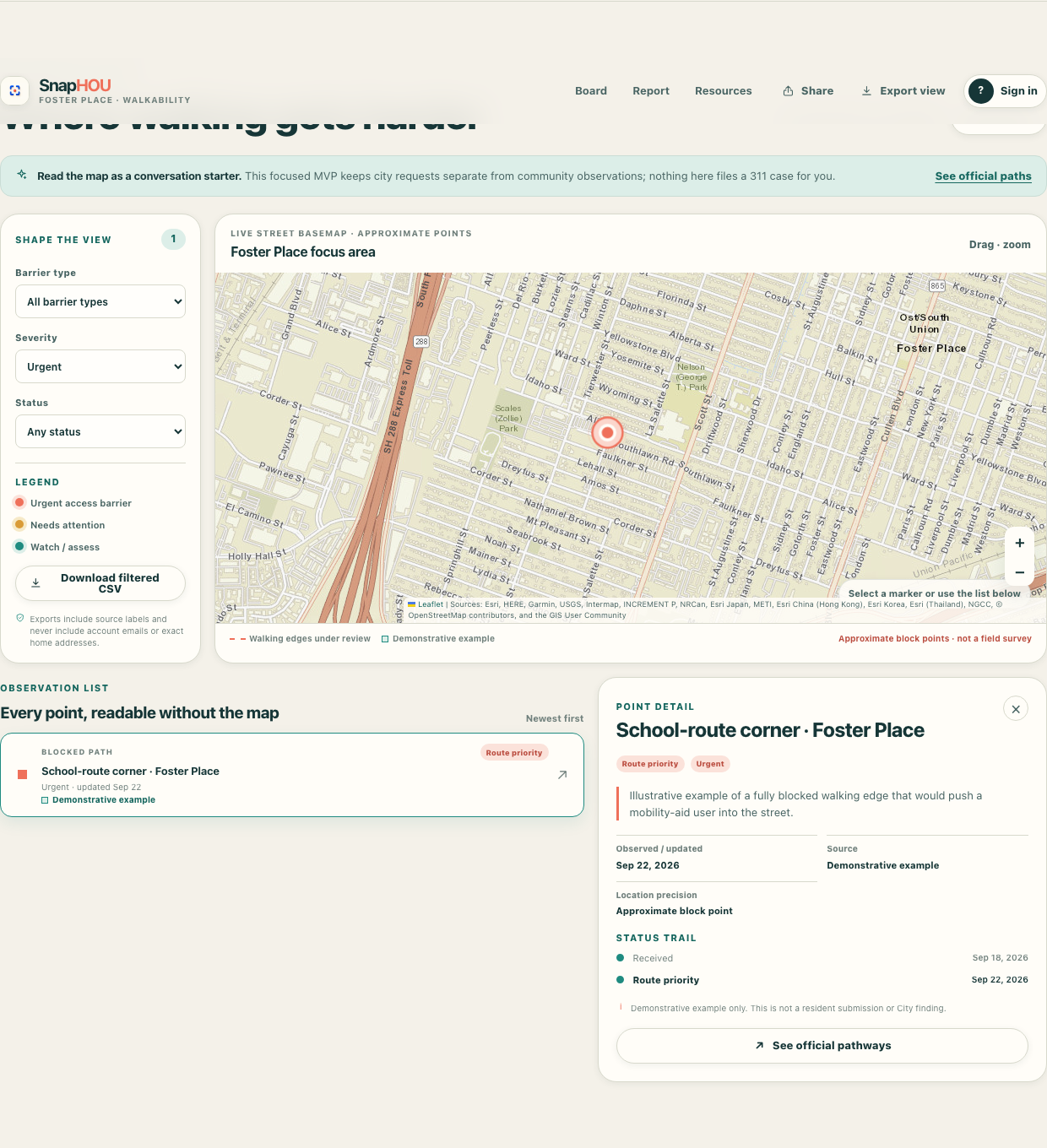Open the Status dropdown showing Any status

tap(100, 431)
